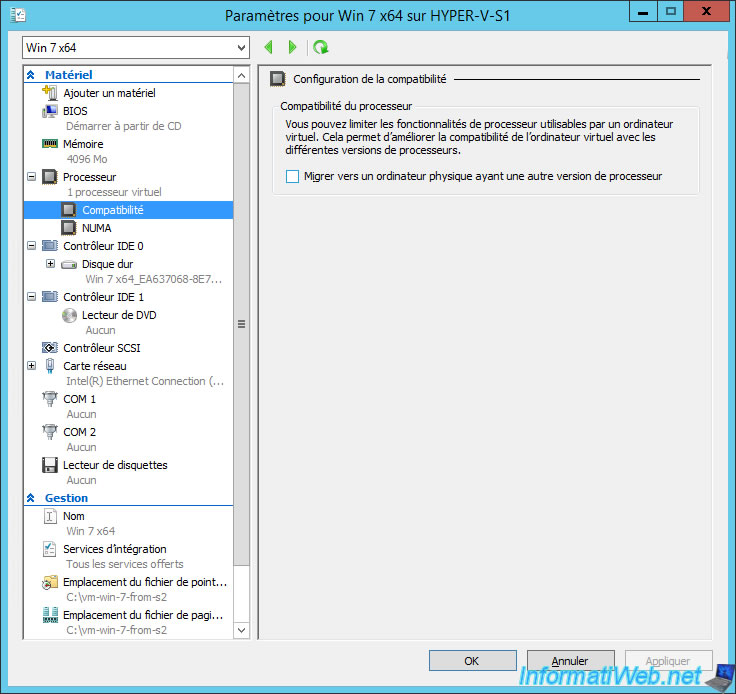This screenshot has width=736, height=694.
Task: Click the Contrôleur SCSI icon
Action: coord(50,348)
